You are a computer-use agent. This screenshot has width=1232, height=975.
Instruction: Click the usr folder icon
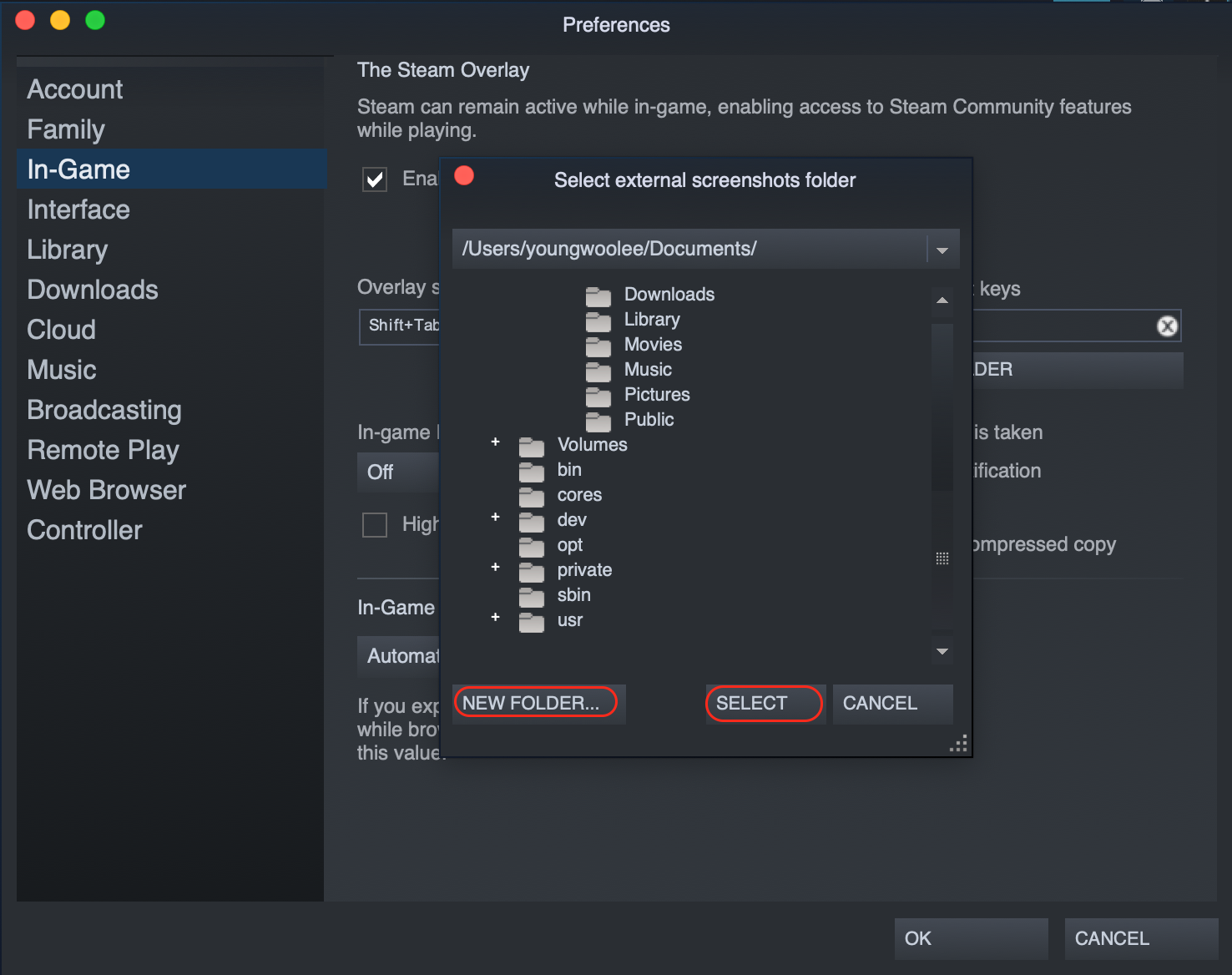click(x=532, y=622)
